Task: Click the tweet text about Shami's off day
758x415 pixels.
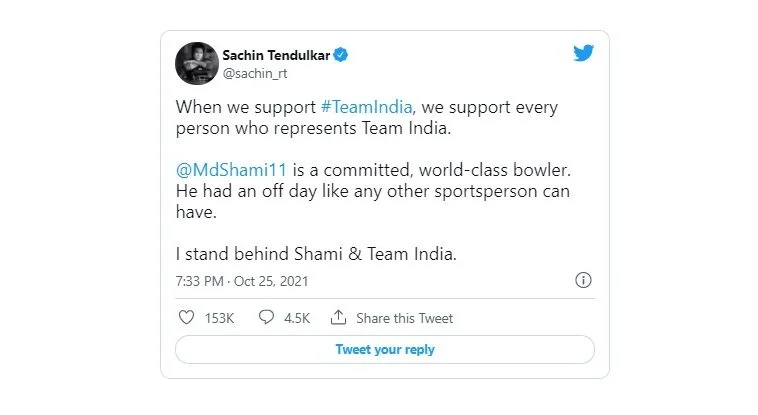Action: pos(373,201)
